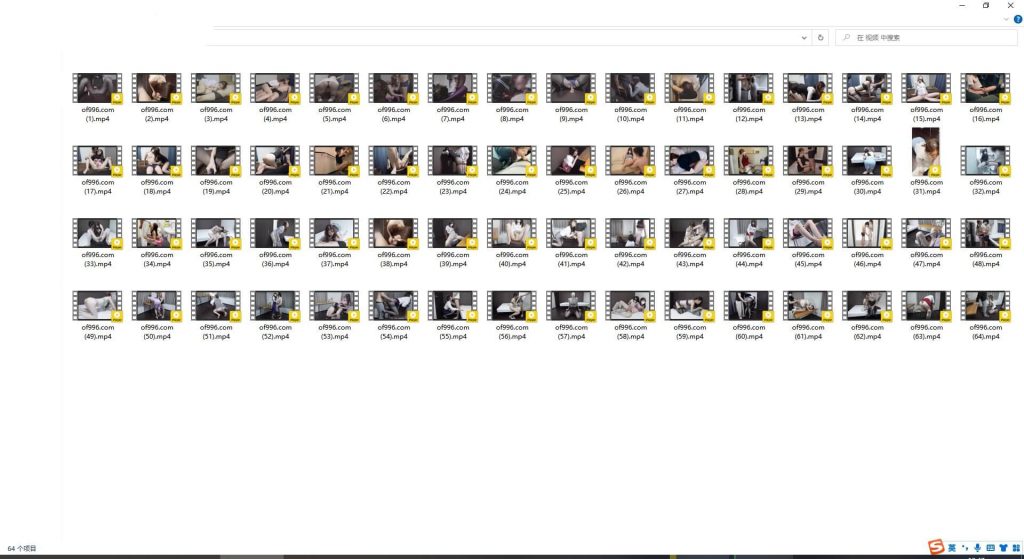Click the Sogou voice input microphone icon

(x=978, y=548)
